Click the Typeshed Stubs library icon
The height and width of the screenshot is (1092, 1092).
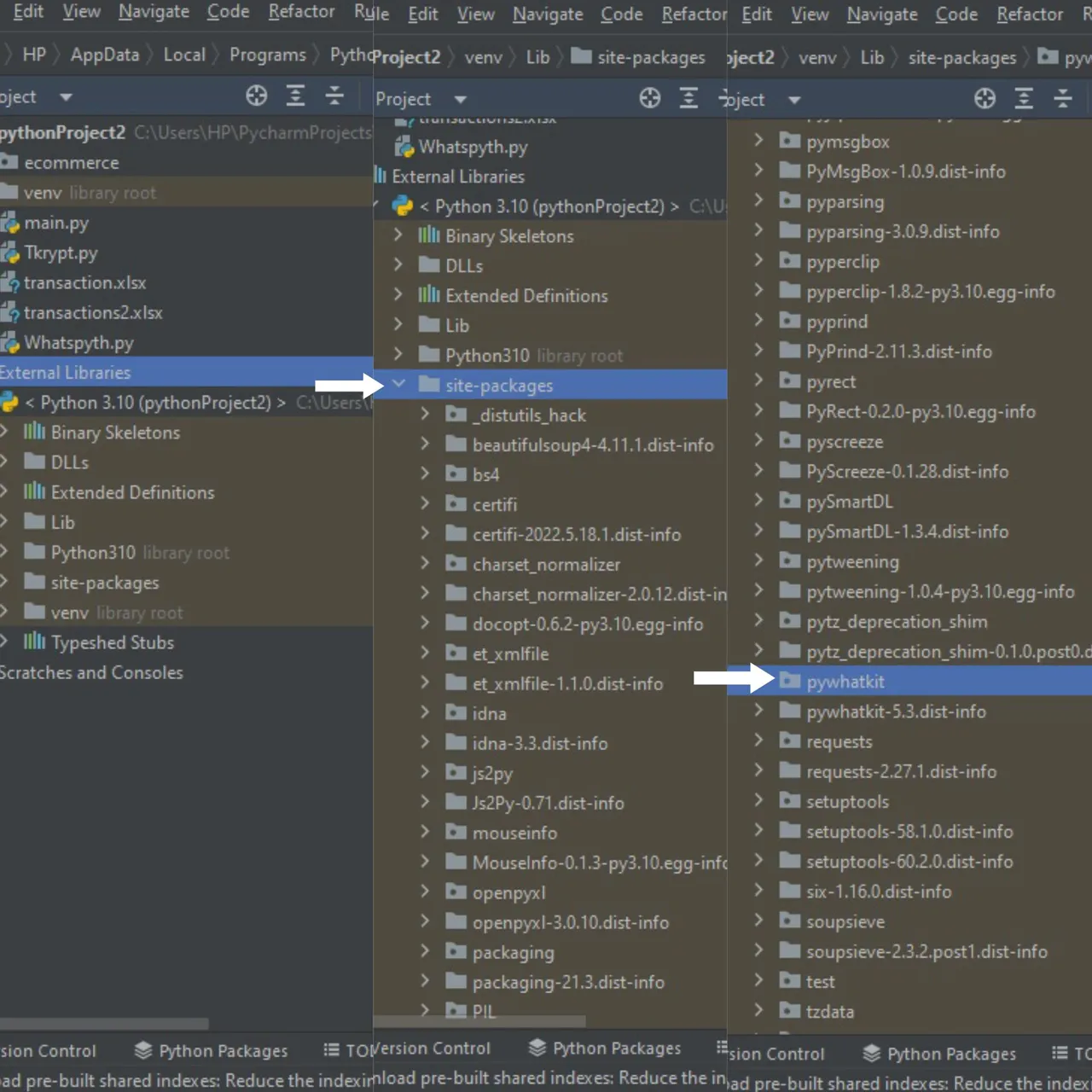(34, 642)
